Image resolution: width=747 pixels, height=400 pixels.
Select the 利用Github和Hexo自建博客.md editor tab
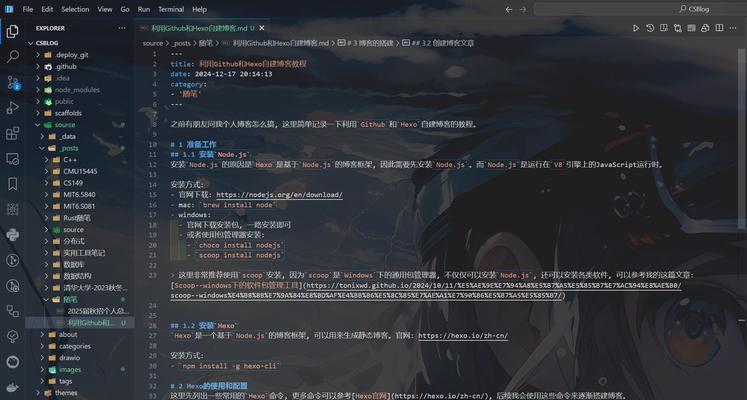click(x=202, y=28)
